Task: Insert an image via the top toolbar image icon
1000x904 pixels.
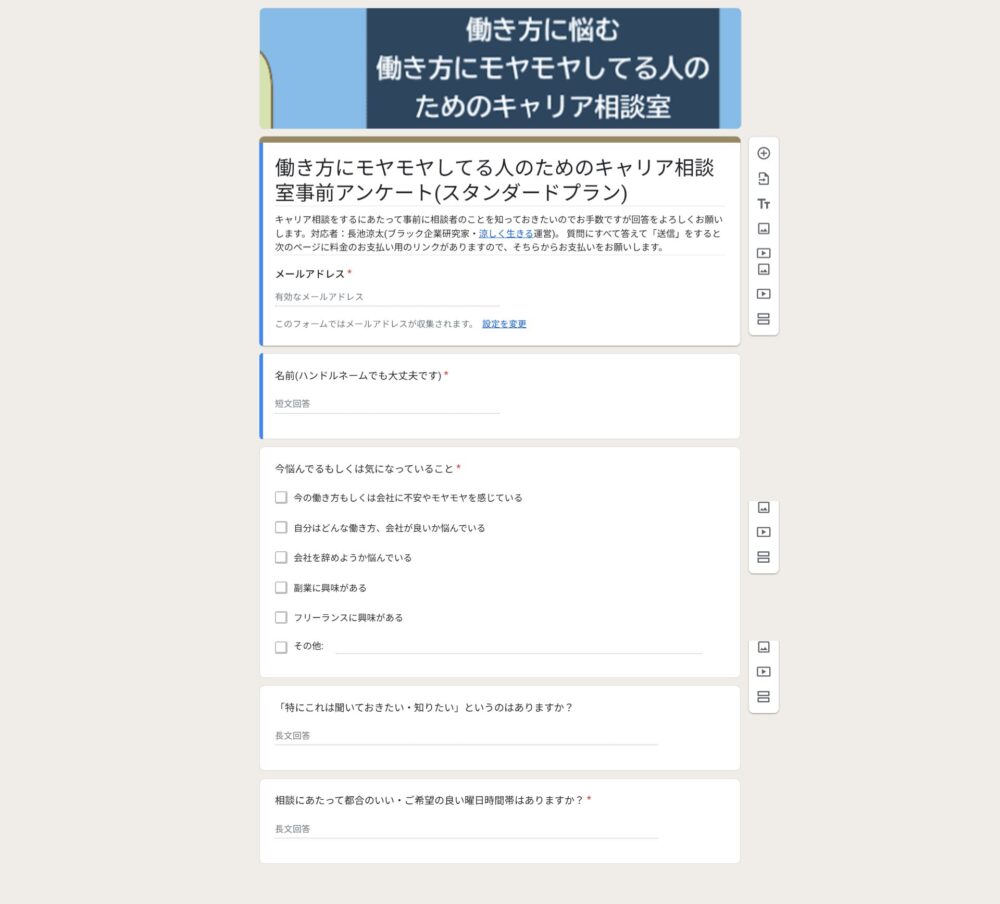Action: tap(763, 227)
